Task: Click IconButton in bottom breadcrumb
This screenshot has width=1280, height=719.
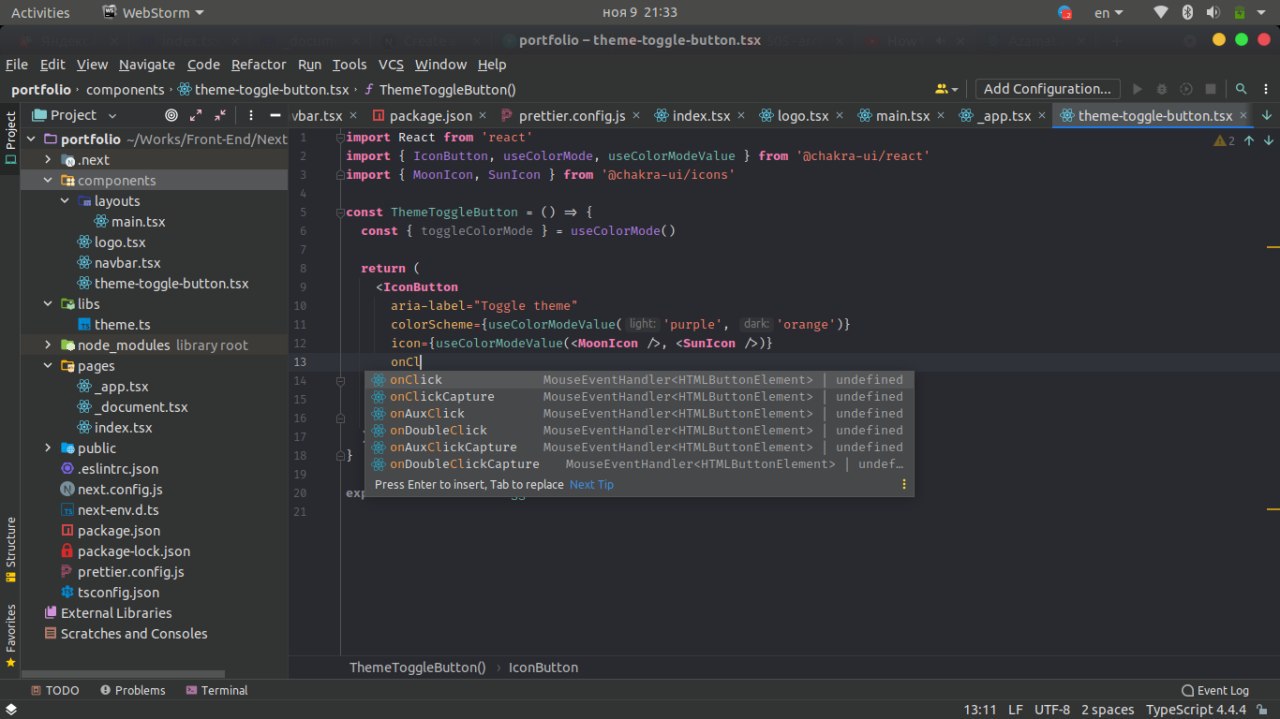Action: pyautogui.click(x=543, y=667)
